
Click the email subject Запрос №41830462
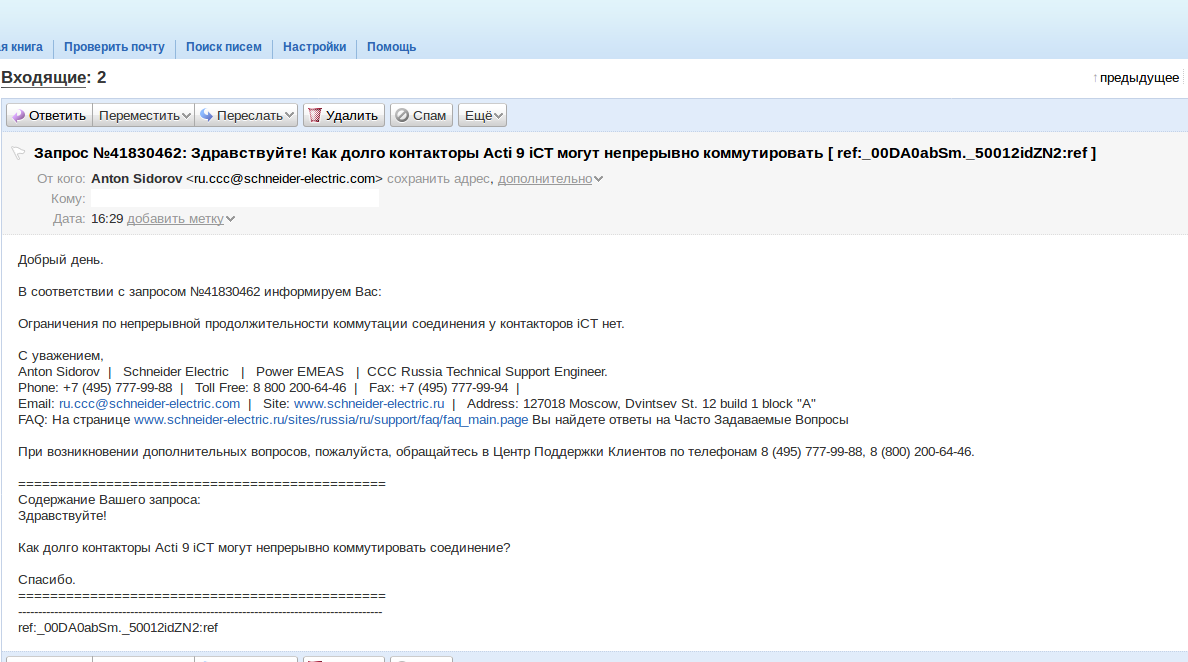pos(564,153)
